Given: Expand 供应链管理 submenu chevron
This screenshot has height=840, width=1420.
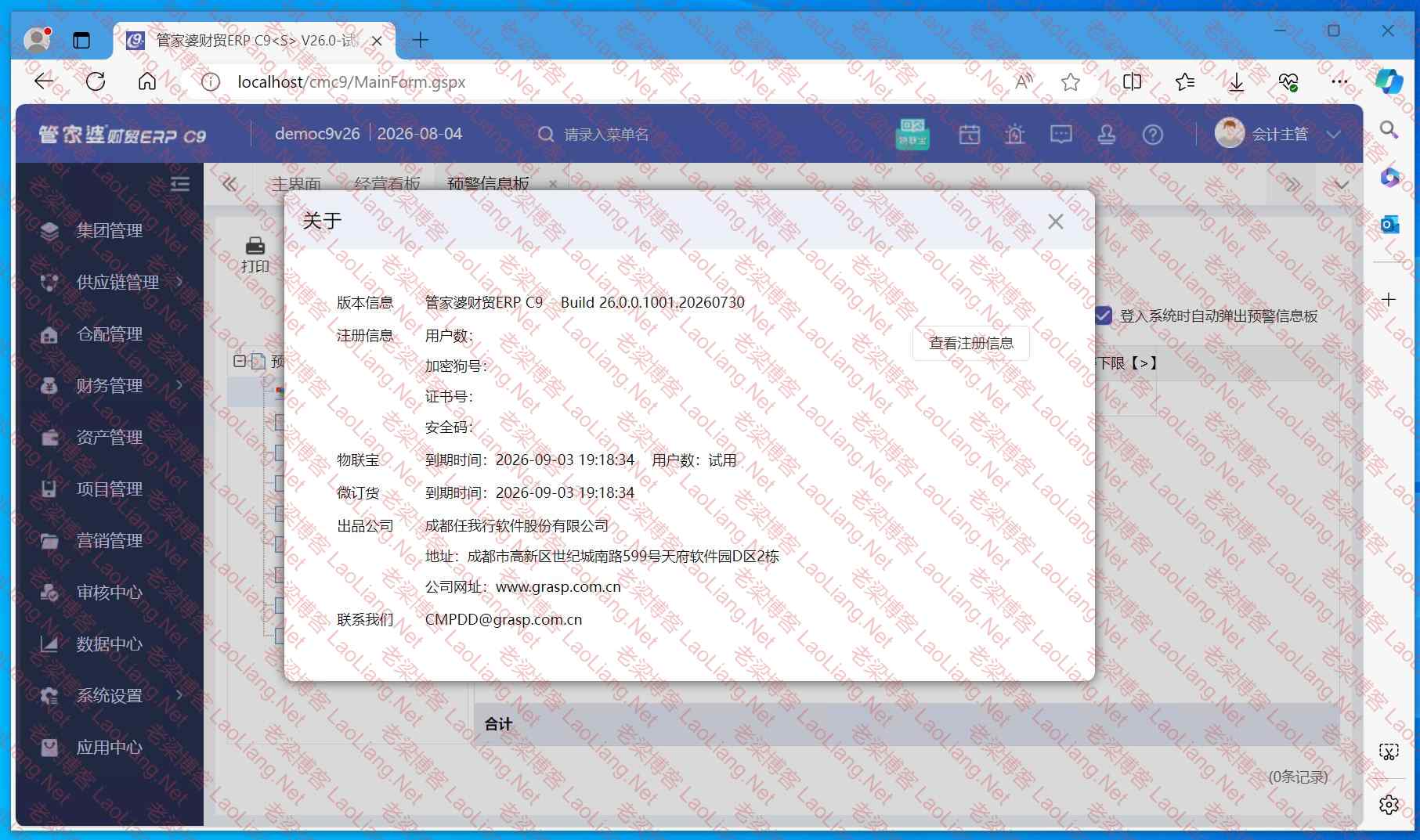Looking at the screenshot, I should point(179,281).
